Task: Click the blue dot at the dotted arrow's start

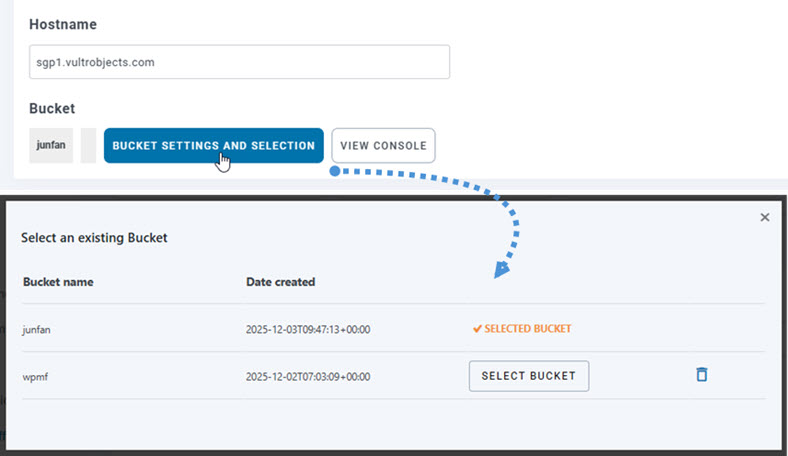Action: (x=334, y=171)
